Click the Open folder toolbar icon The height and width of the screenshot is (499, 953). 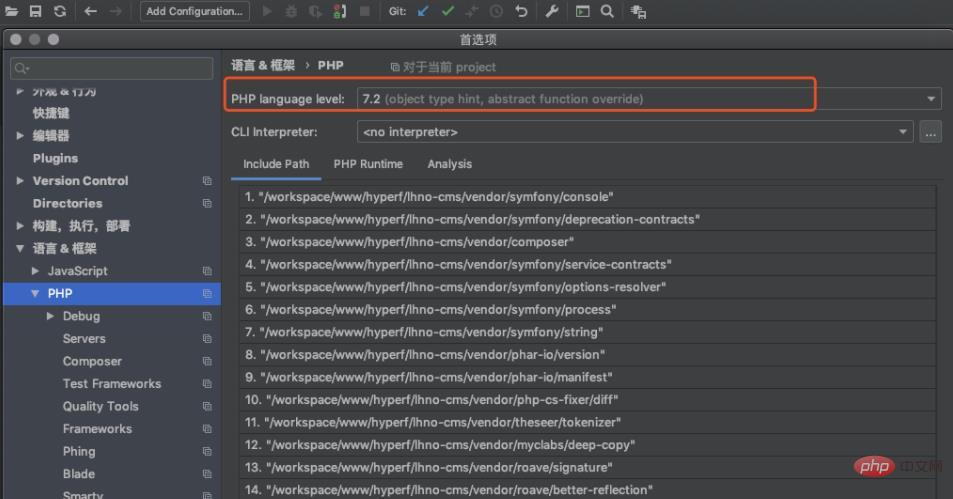pyautogui.click(x=12, y=11)
